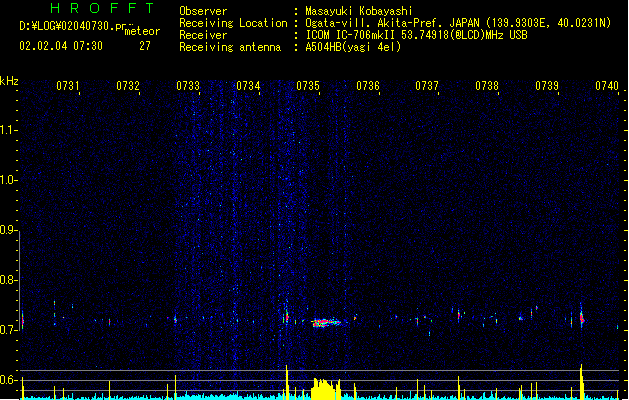The height and width of the screenshot is (400, 629).
Task: Select observer name Masayuki Kobayashi
Action: point(359,11)
